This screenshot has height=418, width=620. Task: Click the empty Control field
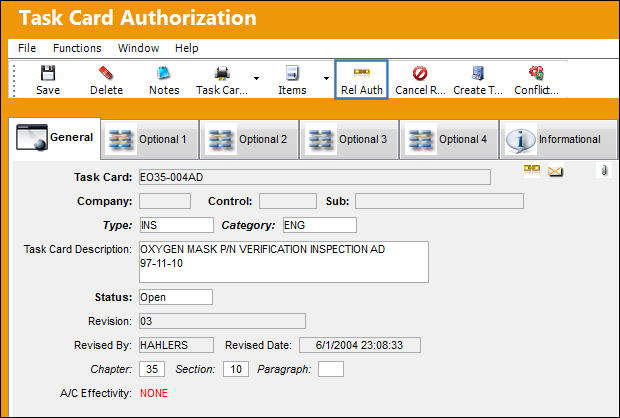(x=288, y=201)
